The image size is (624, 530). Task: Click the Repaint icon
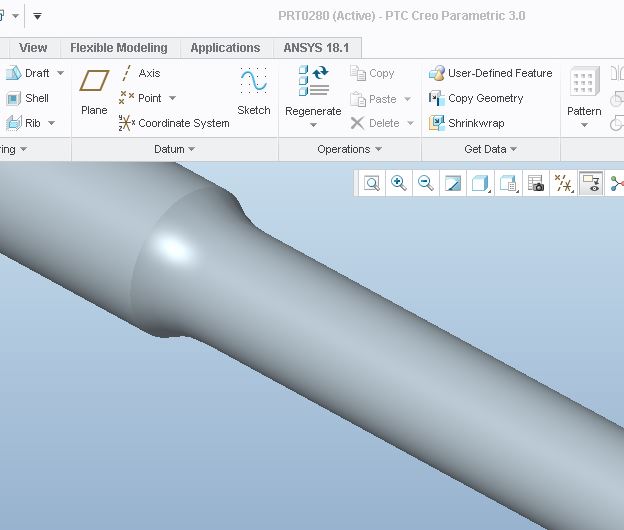453,183
